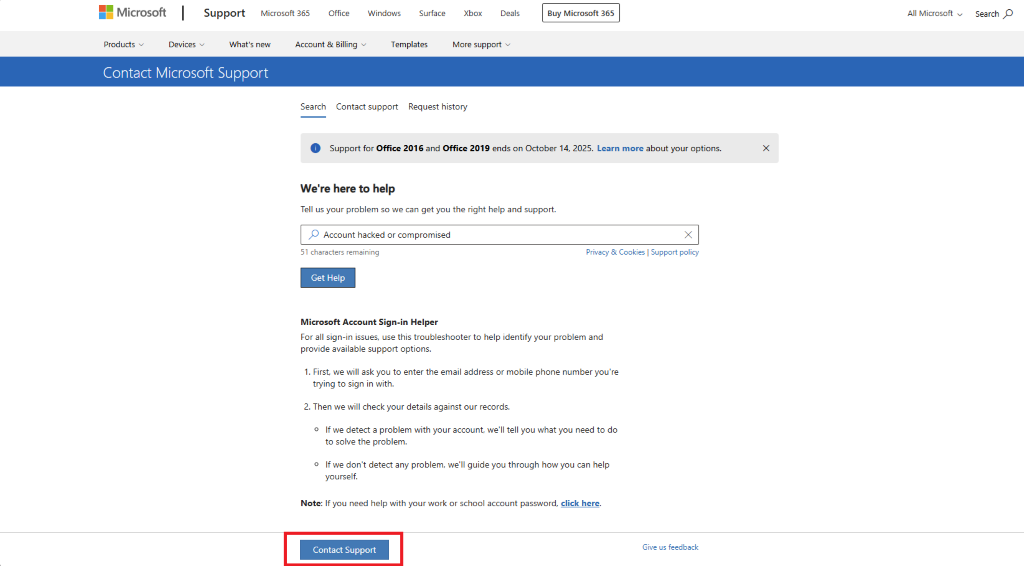Expand the Devices dropdown

coord(186,44)
